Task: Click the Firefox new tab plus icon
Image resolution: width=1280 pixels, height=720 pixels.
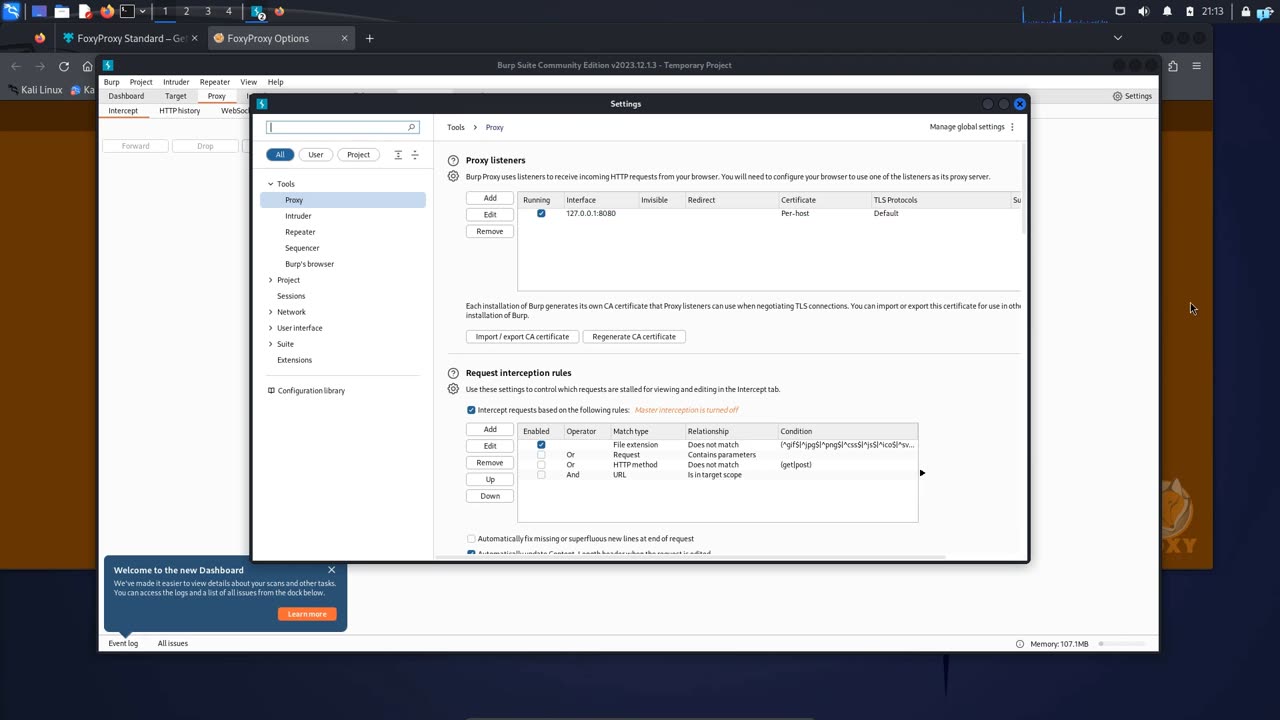Action: [x=369, y=38]
